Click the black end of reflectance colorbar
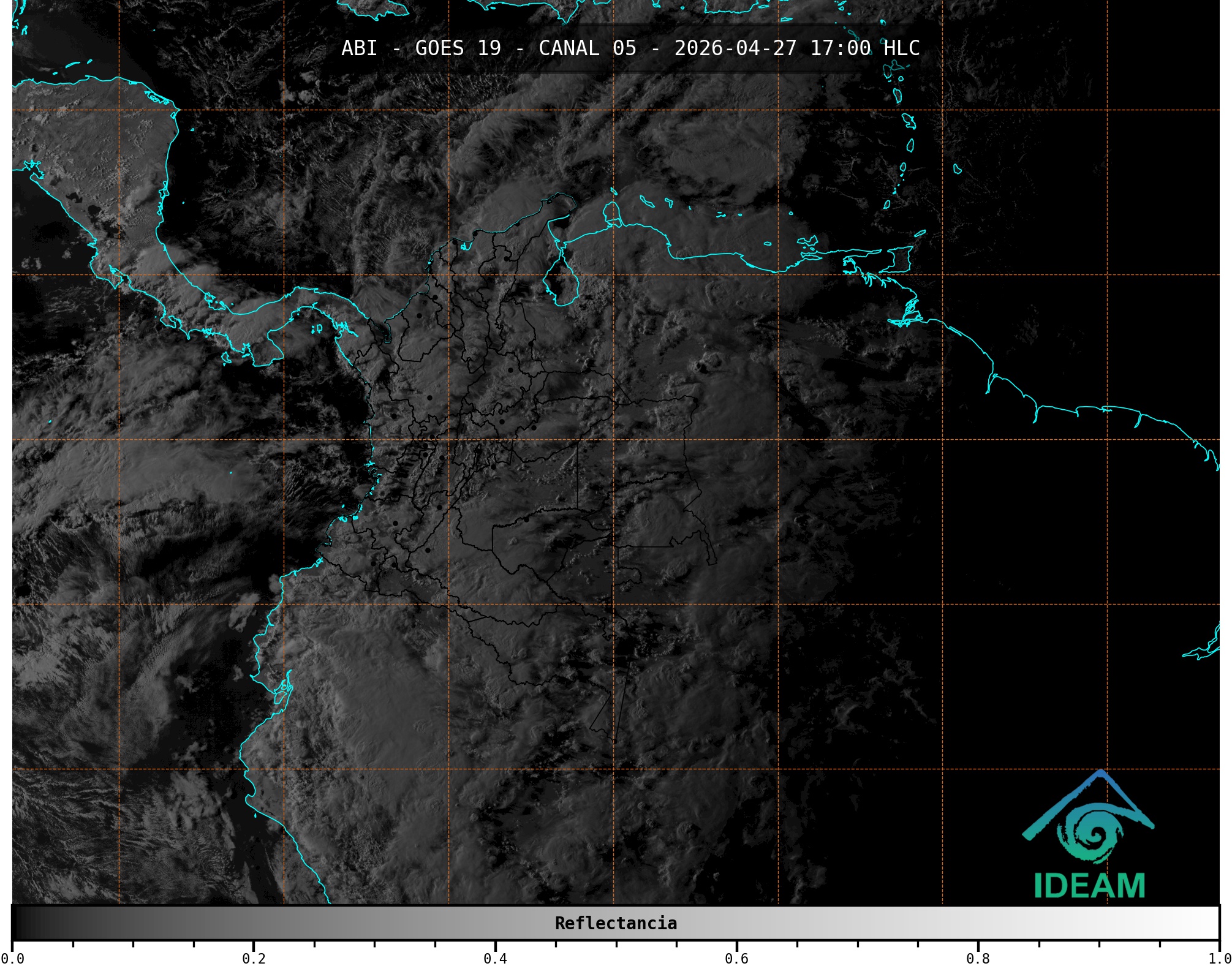 coord(18,923)
